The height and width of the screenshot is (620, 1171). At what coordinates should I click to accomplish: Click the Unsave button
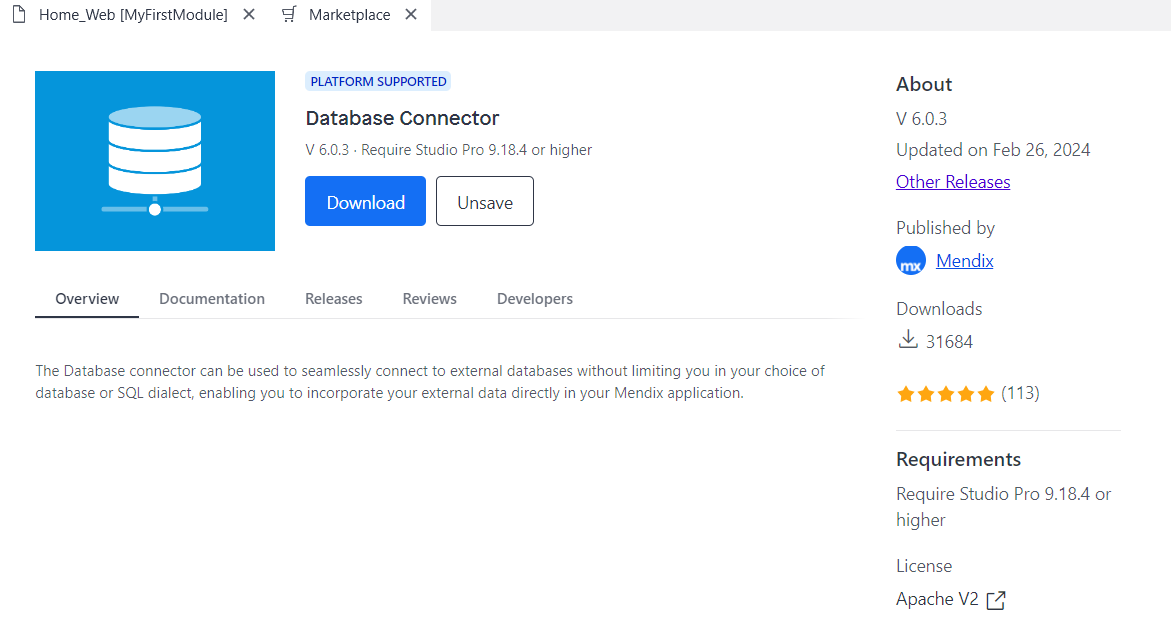click(485, 202)
